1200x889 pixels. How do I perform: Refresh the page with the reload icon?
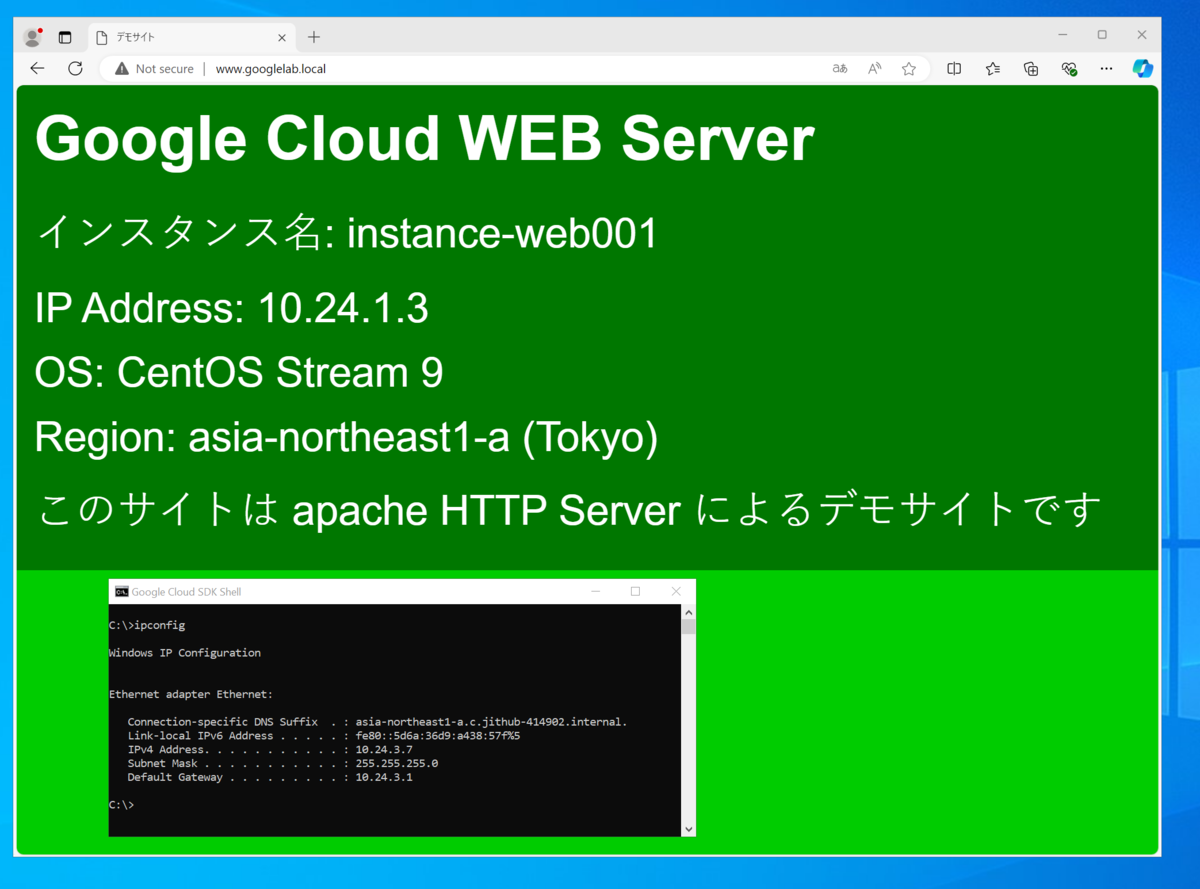tap(75, 69)
